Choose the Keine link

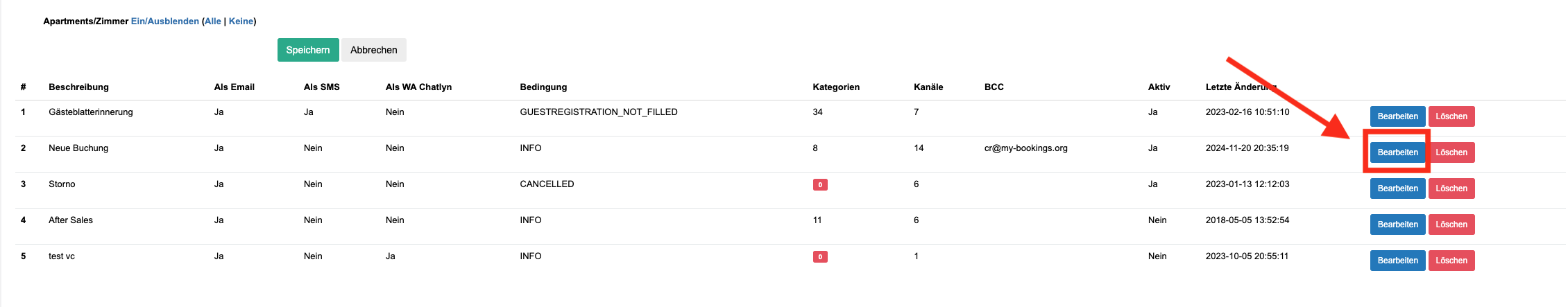[241, 21]
